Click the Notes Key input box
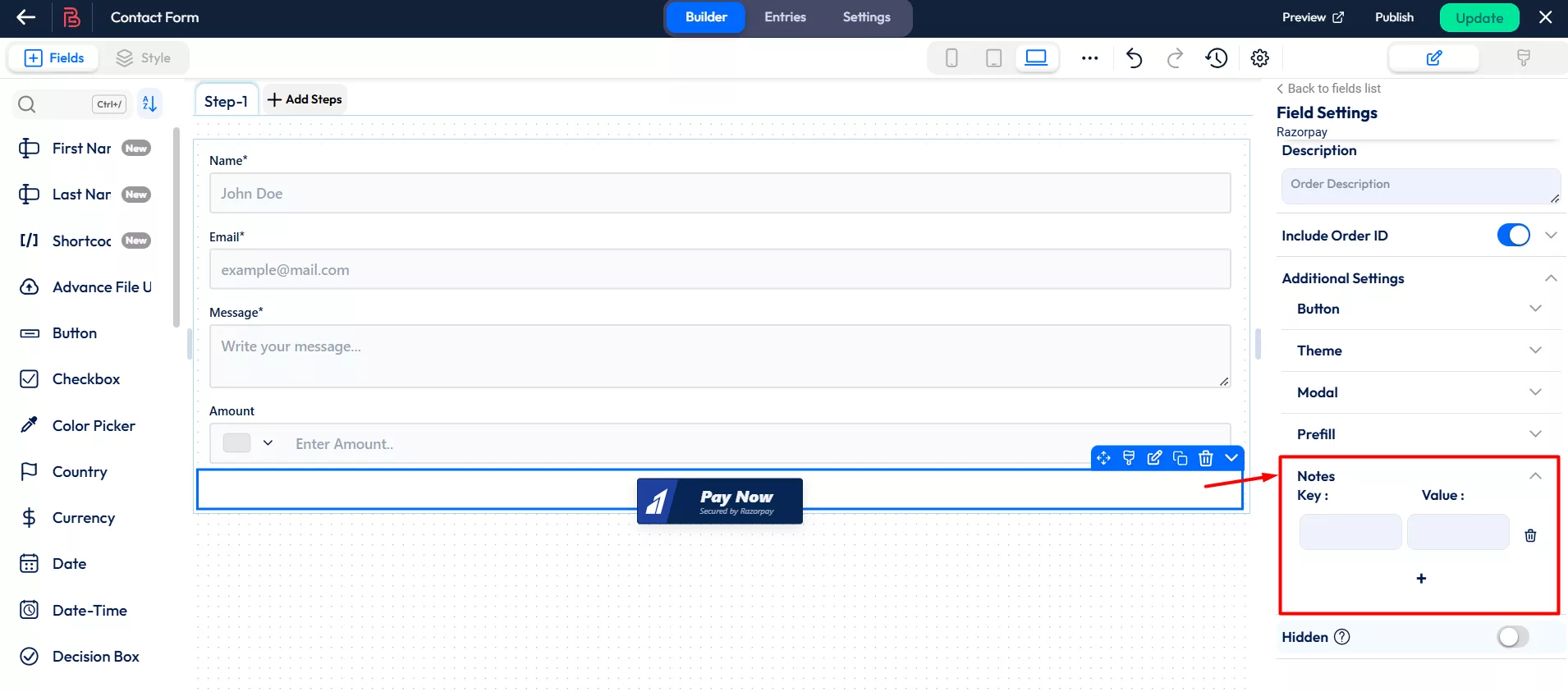 pos(1350,532)
